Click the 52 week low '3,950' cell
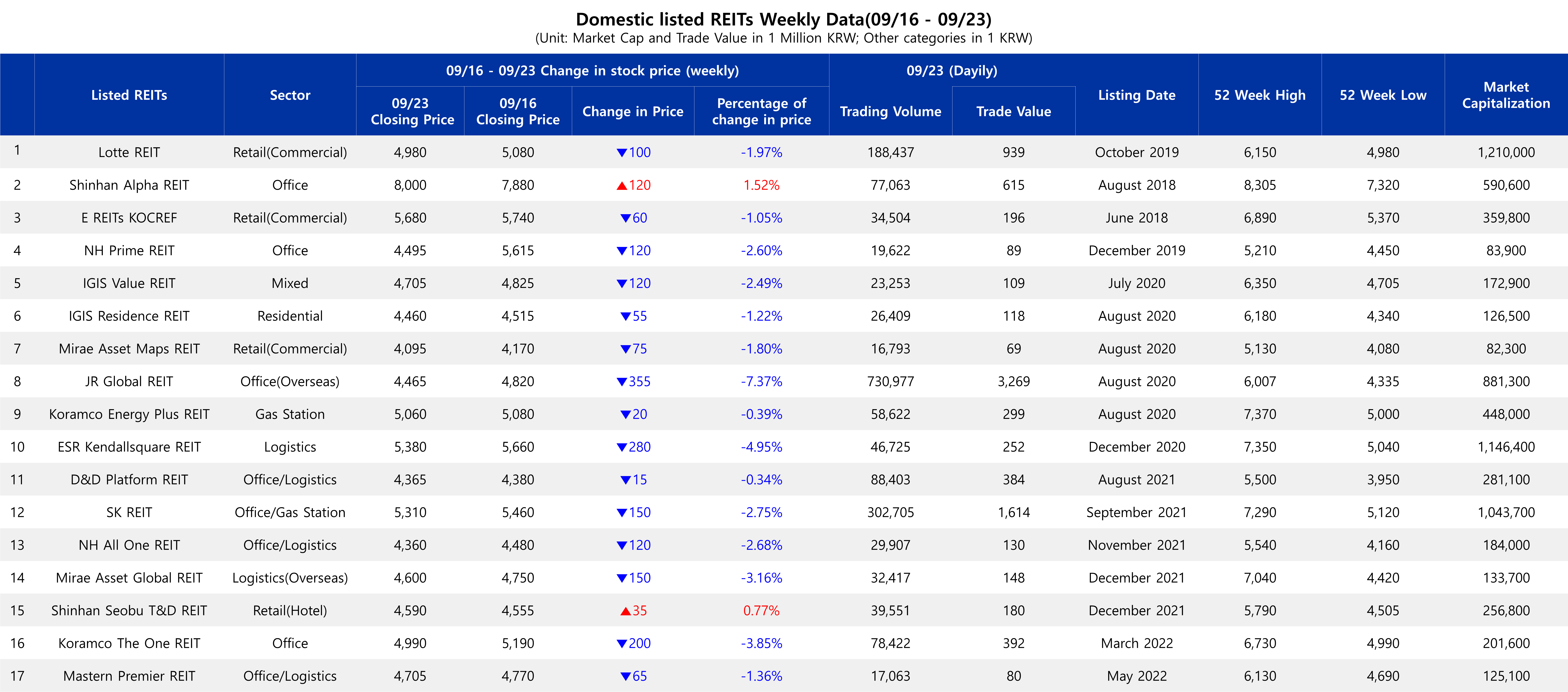1568x692 pixels. click(x=1383, y=480)
